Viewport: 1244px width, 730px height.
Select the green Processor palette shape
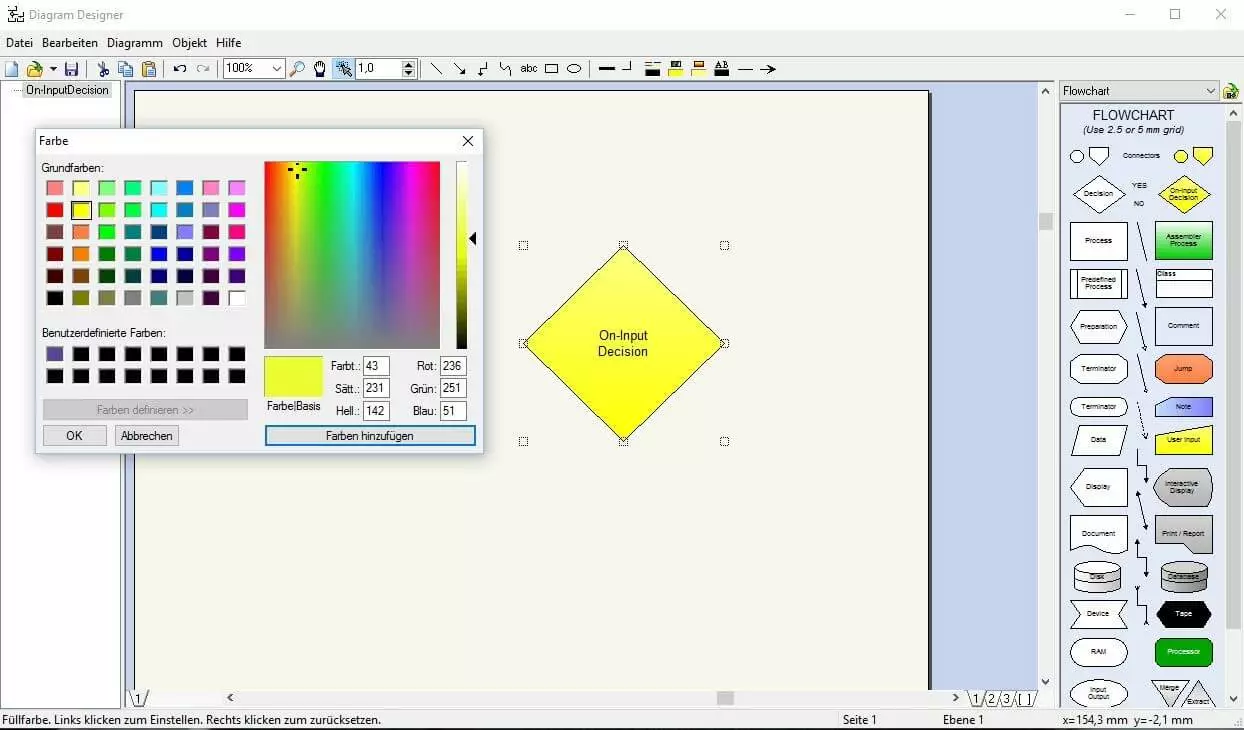[1183, 652]
